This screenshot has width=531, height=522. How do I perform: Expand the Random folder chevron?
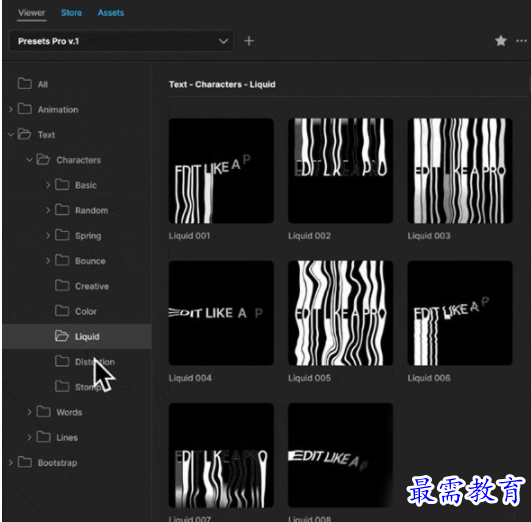tap(48, 210)
